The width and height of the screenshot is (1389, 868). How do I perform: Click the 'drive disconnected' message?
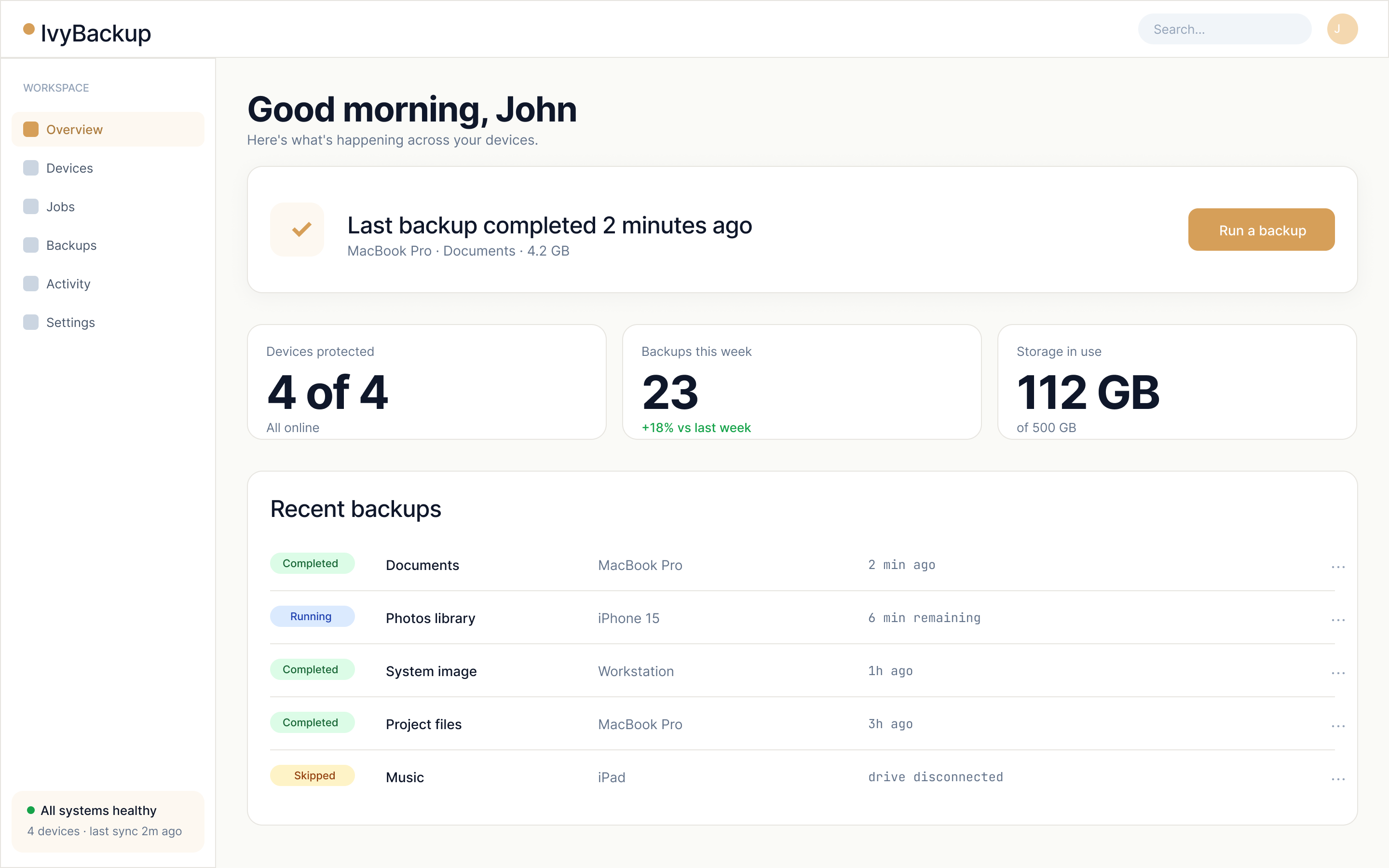(936, 777)
